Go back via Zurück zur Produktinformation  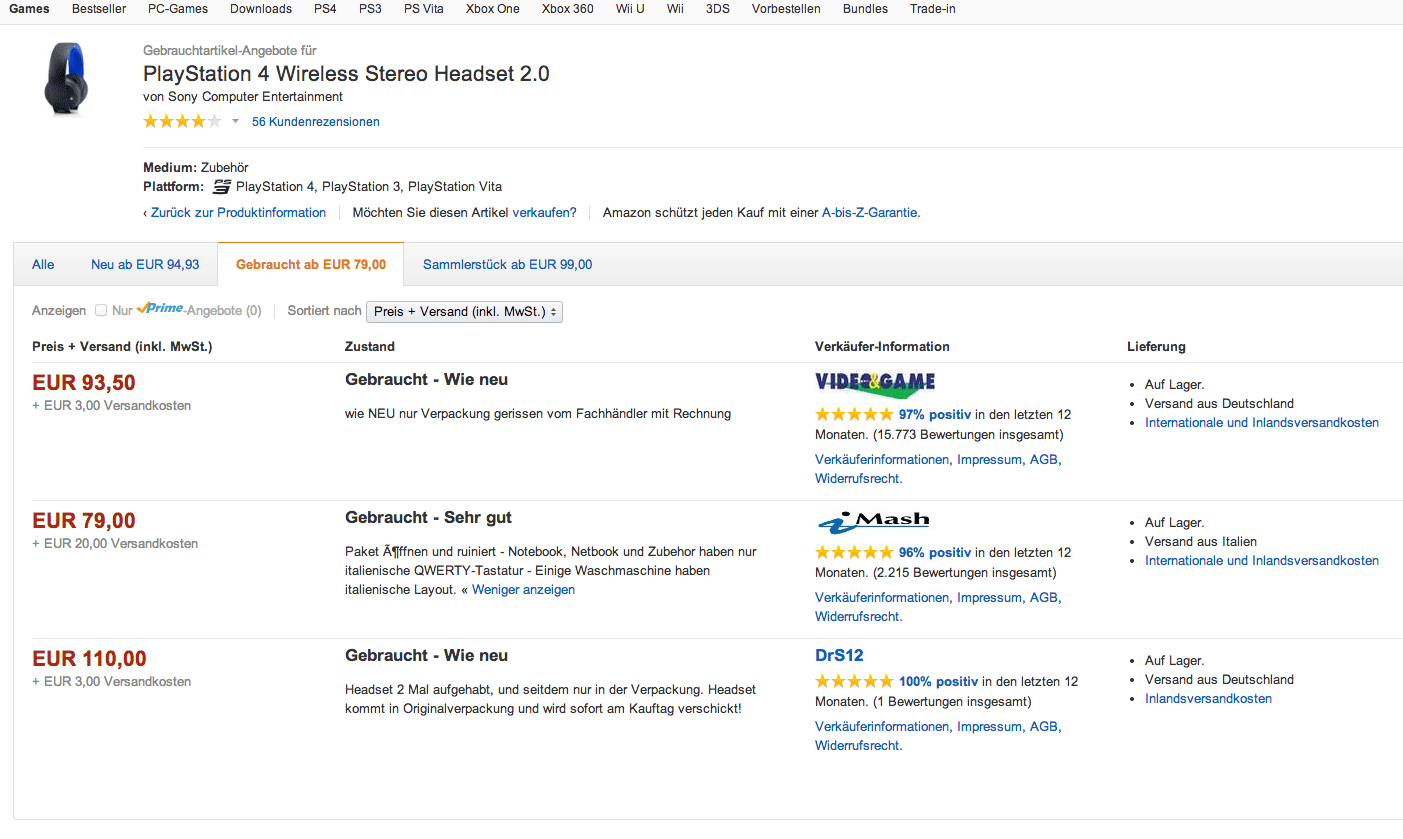[x=238, y=213]
